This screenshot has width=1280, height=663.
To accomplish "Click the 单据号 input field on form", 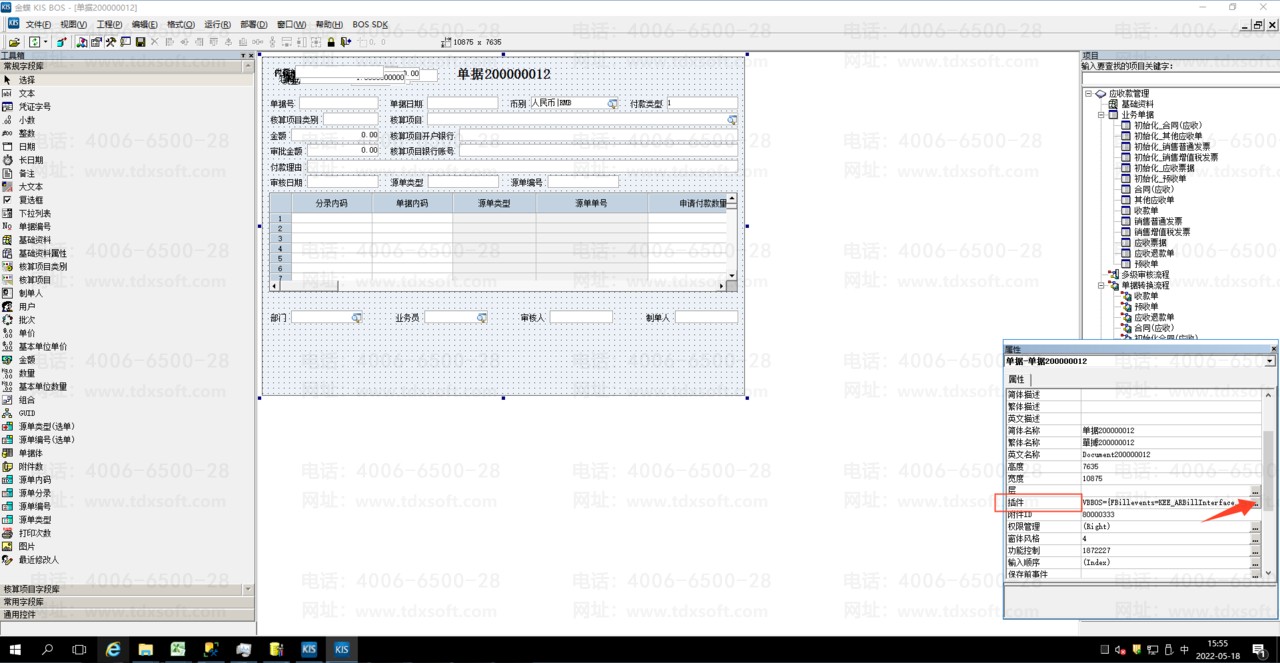I will 338,103.
